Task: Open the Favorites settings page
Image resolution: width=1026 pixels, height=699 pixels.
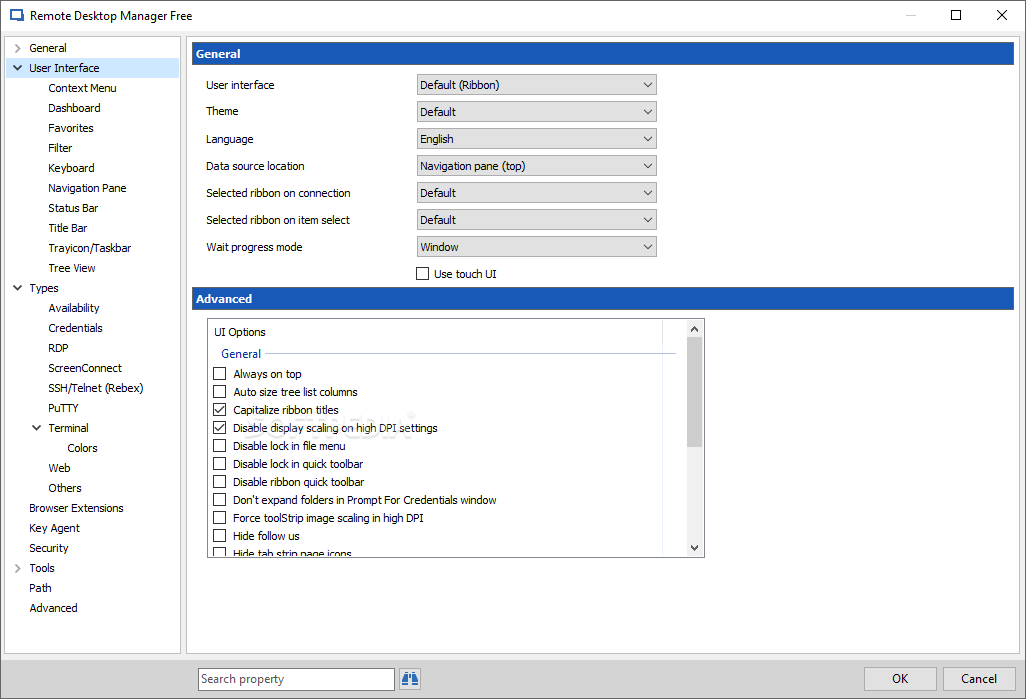Action: point(71,128)
